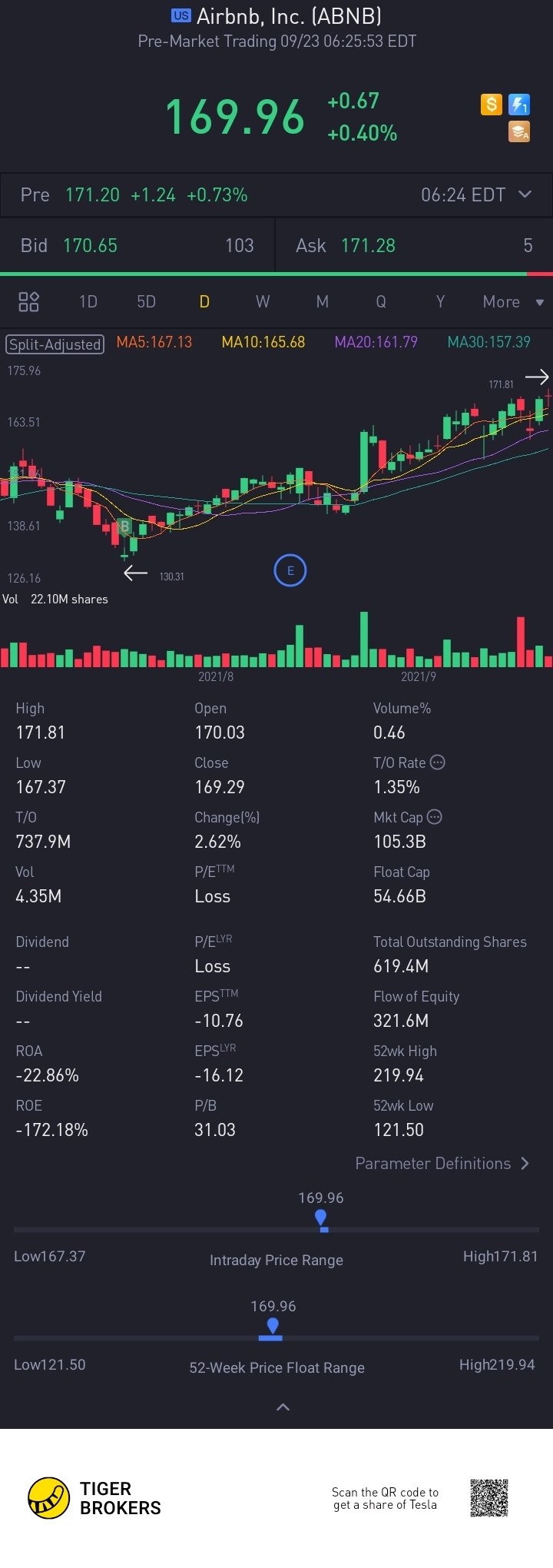Tap the blue lightning bolt badge
This screenshot has width=553, height=1568.
tap(519, 105)
